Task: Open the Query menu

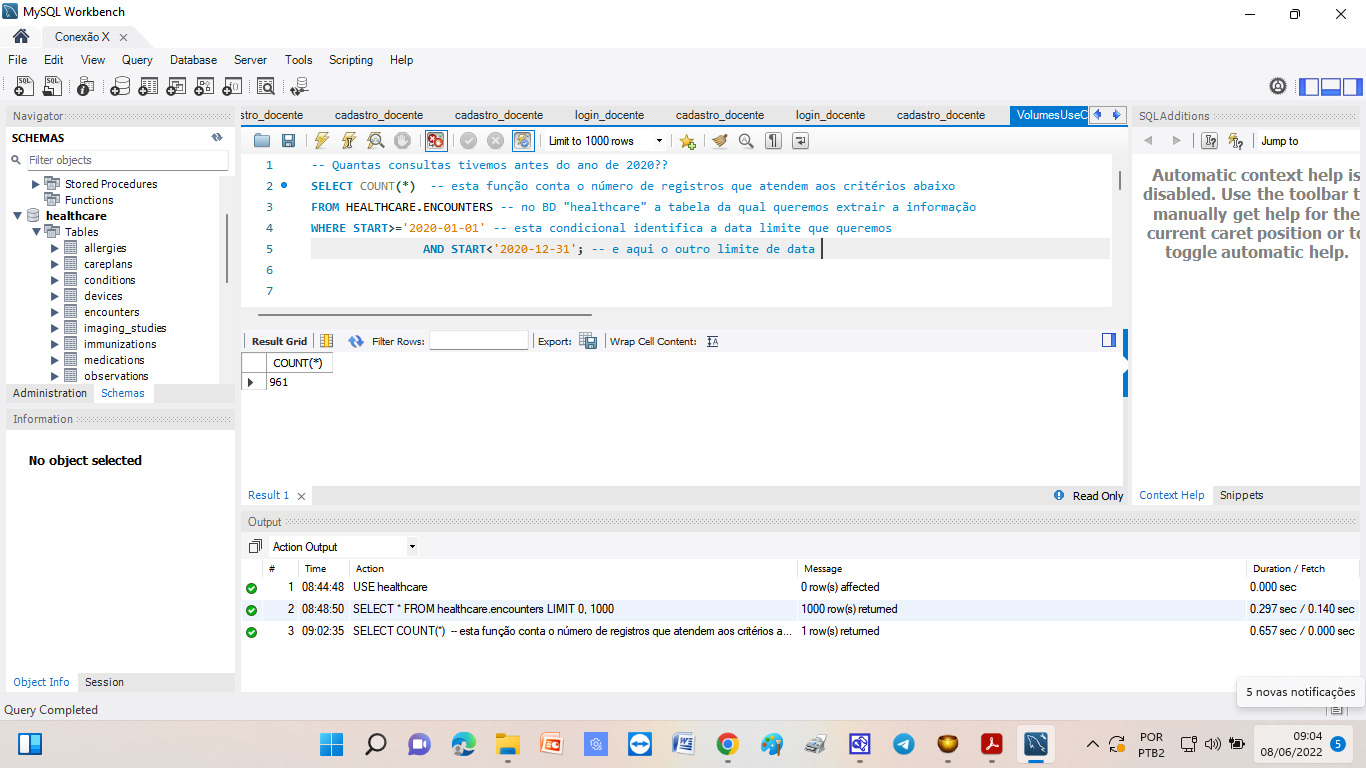Action: coord(137,60)
